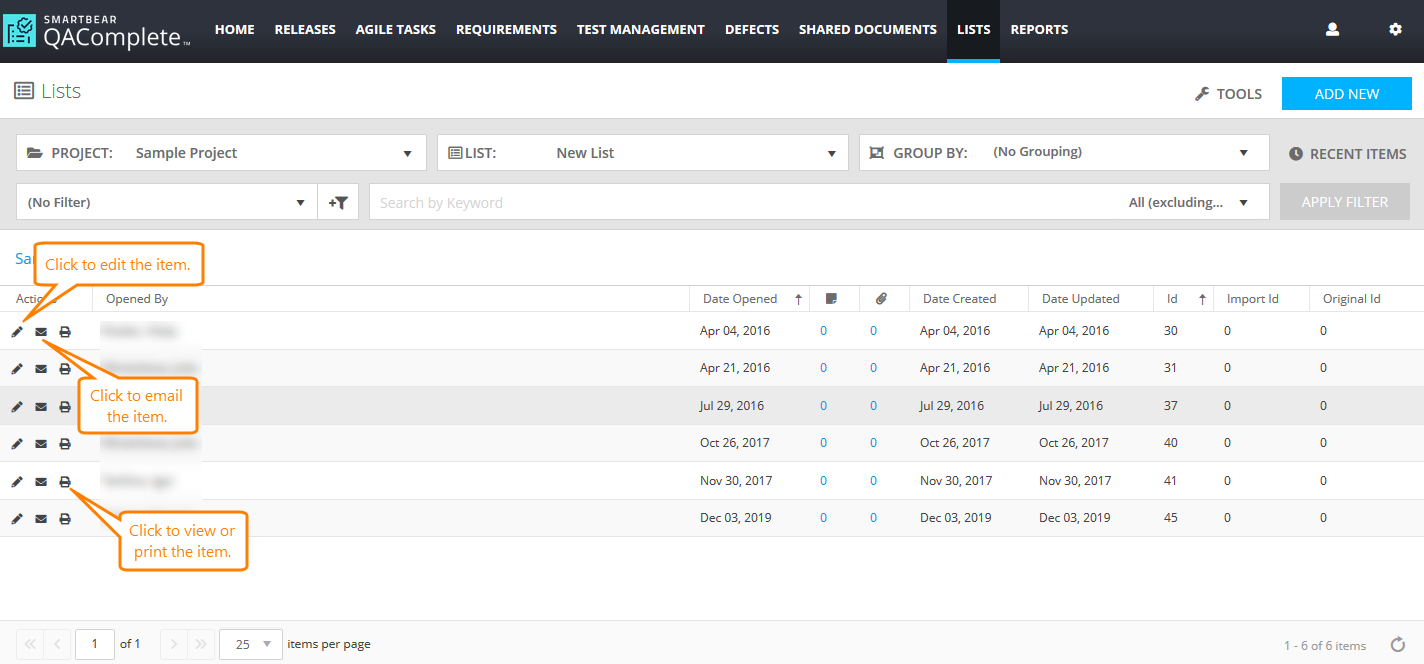The width and height of the screenshot is (1424, 664).
Task: Change the items per page dropdown
Action: point(251,644)
